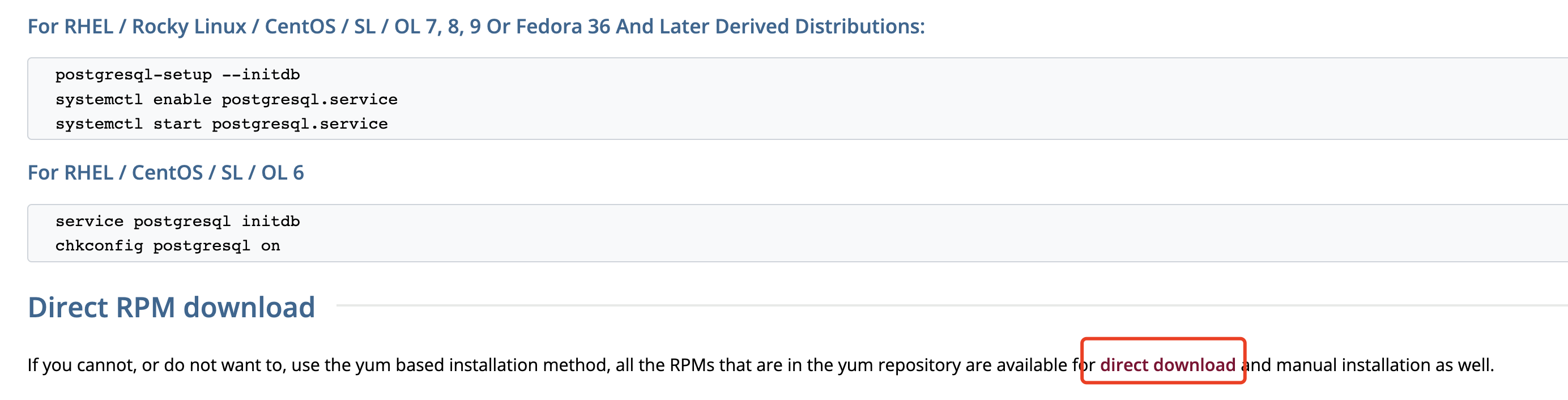Click "yum based" in the paragraph
This screenshot has height=400, width=1568.
coord(399,365)
